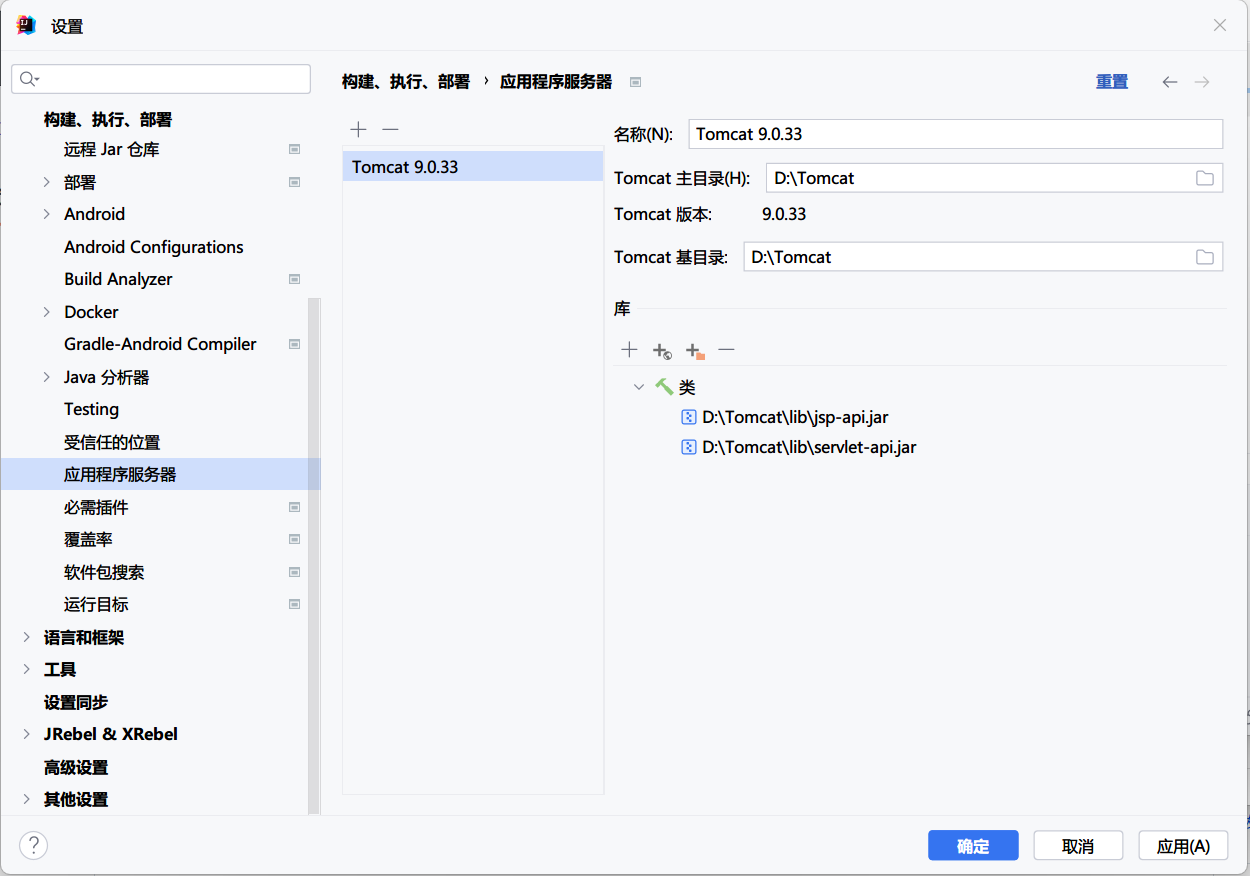1250x876 pixels.
Task: Click the 确定 button
Action: (972, 846)
